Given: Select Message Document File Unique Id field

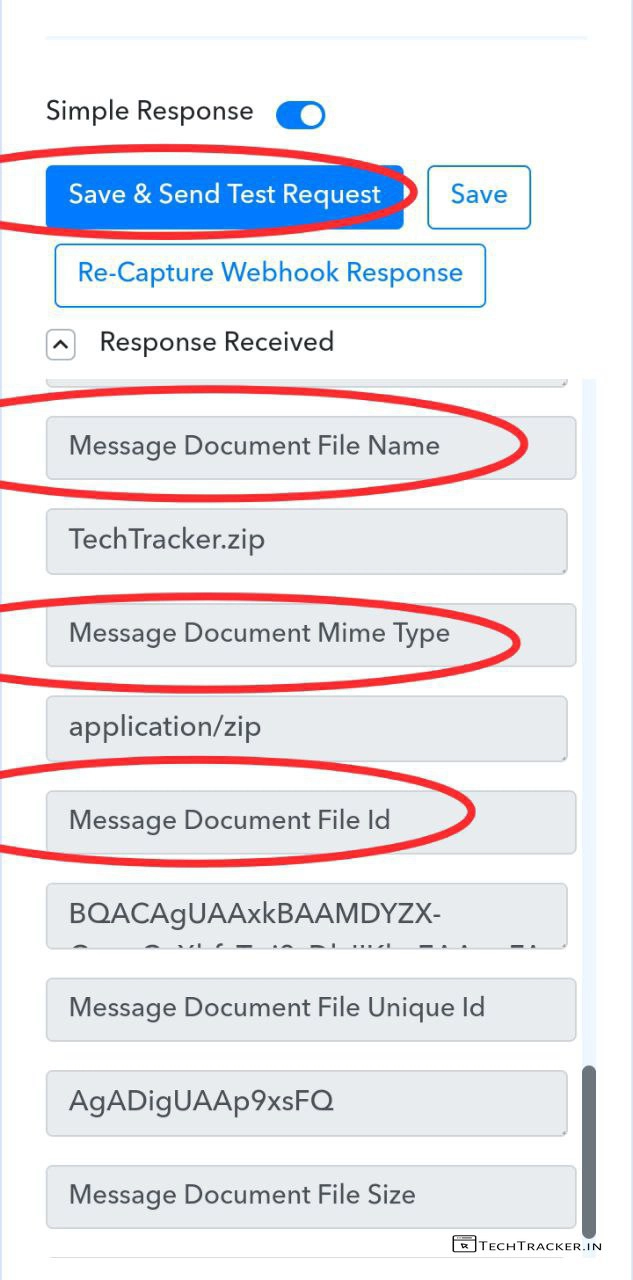Looking at the screenshot, I should click(310, 1008).
